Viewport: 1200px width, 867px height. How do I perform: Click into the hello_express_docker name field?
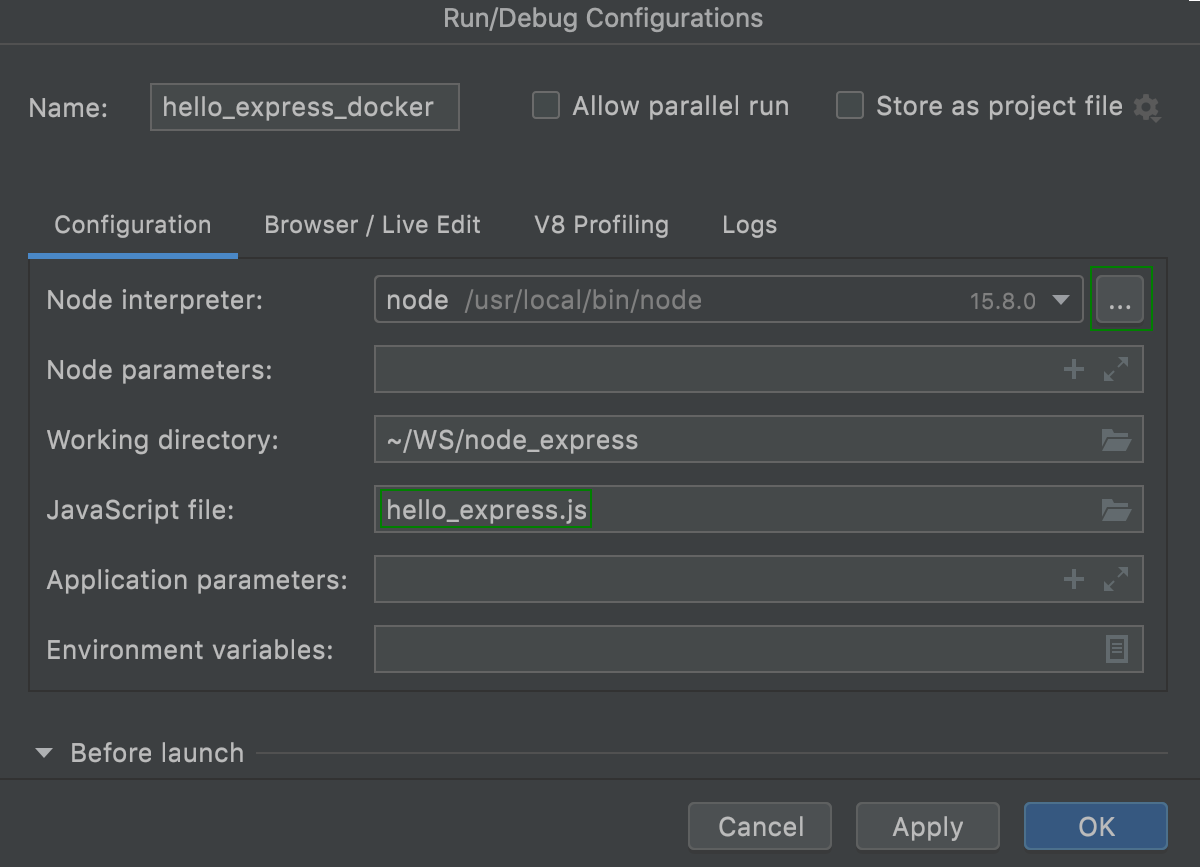[304, 107]
